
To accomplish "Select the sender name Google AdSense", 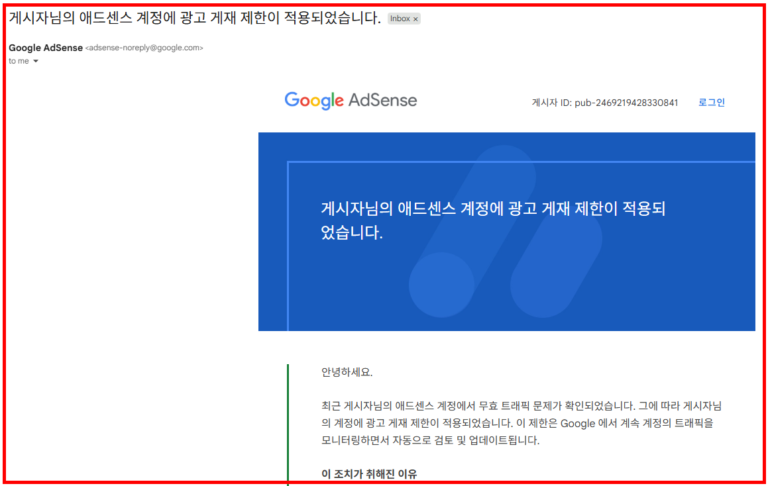I will [x=46, y=48].
